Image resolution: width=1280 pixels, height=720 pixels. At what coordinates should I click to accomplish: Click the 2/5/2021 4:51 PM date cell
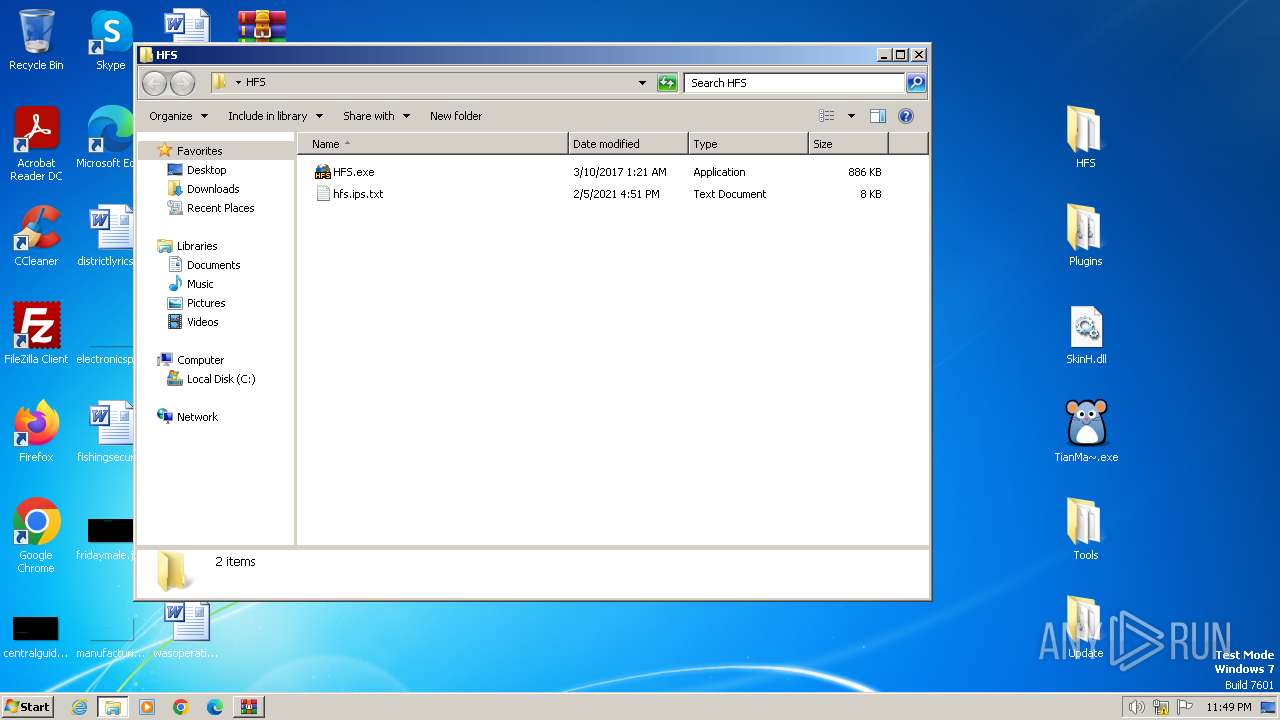[x=616, y=194]
